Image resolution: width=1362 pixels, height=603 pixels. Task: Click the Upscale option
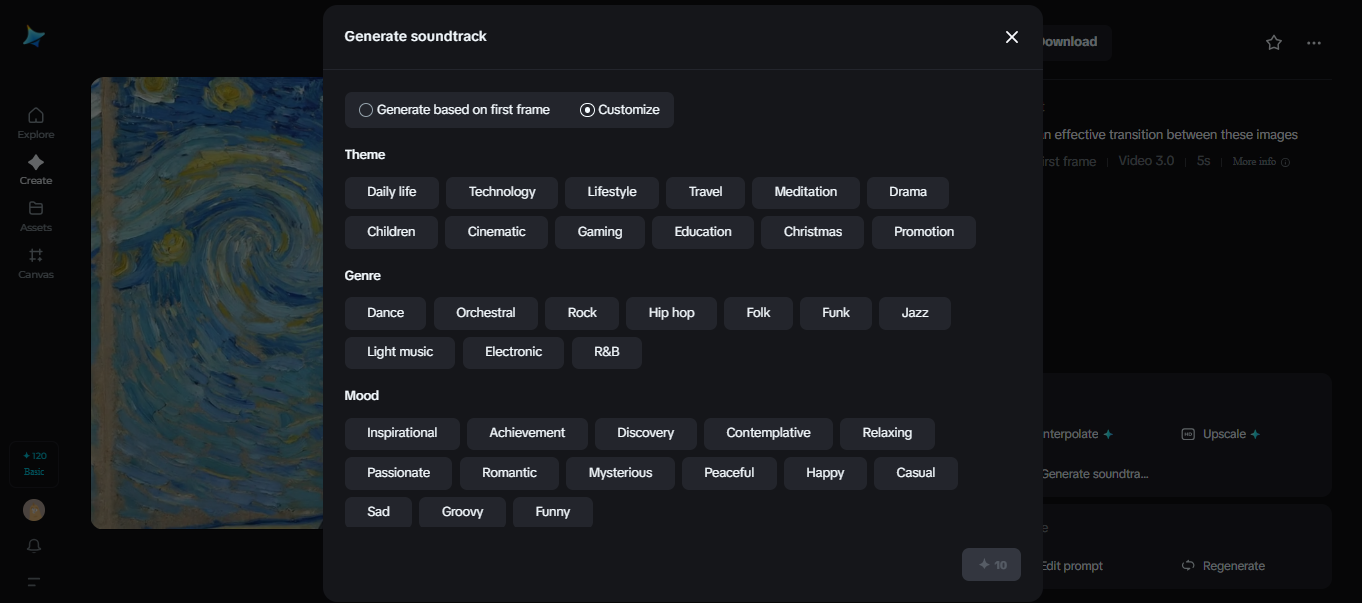(1223, 435)
